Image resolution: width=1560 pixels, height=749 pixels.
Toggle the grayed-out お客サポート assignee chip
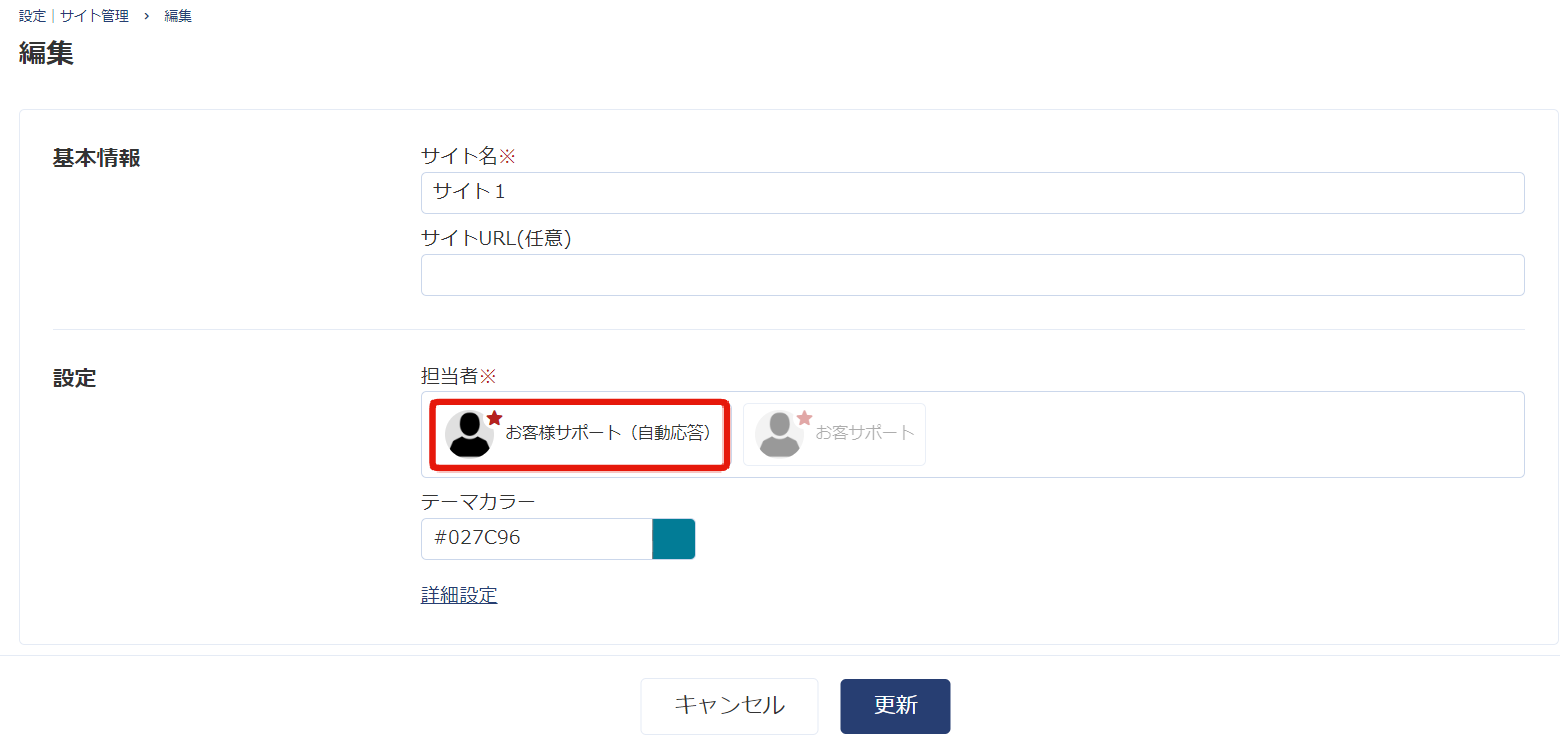tap(834, 434)
